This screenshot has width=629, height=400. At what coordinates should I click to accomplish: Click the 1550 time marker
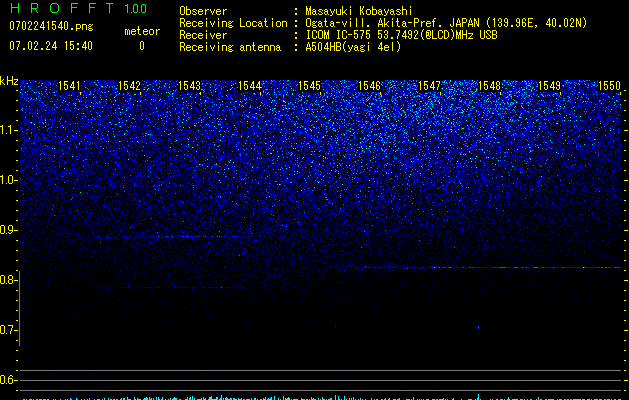609,86
